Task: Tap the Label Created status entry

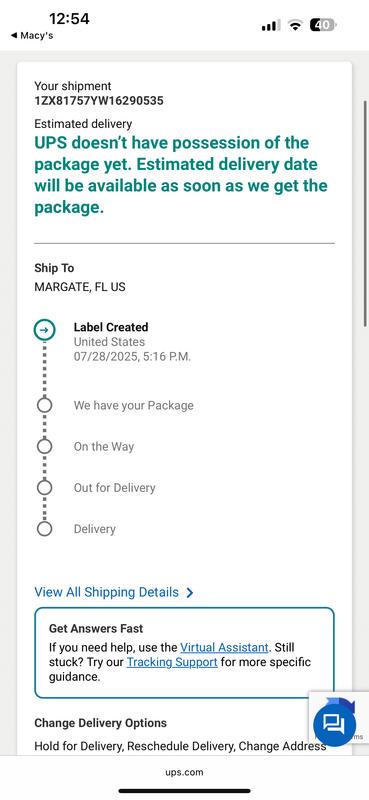Action: (x=132, y=342)
